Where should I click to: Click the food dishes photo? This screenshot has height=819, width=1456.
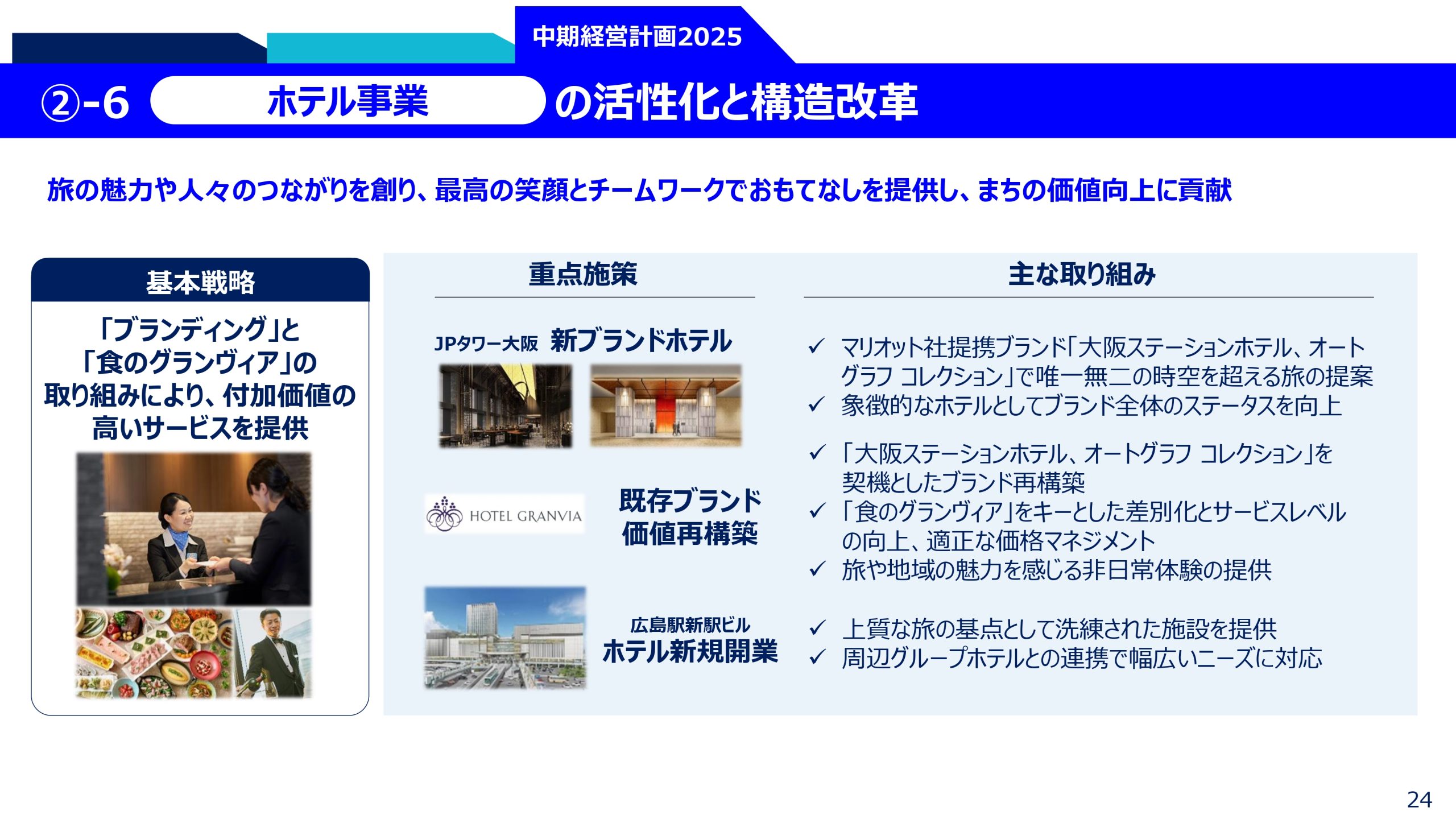tap(155, 653)
